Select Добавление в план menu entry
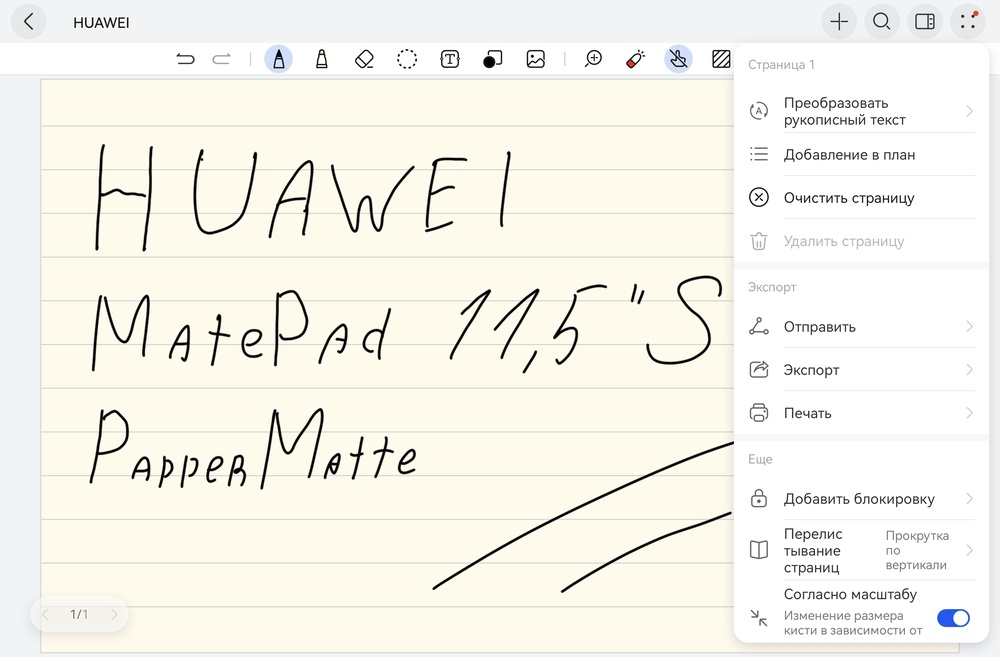Viewport: 1000px width, 657px height. [848, 155]
